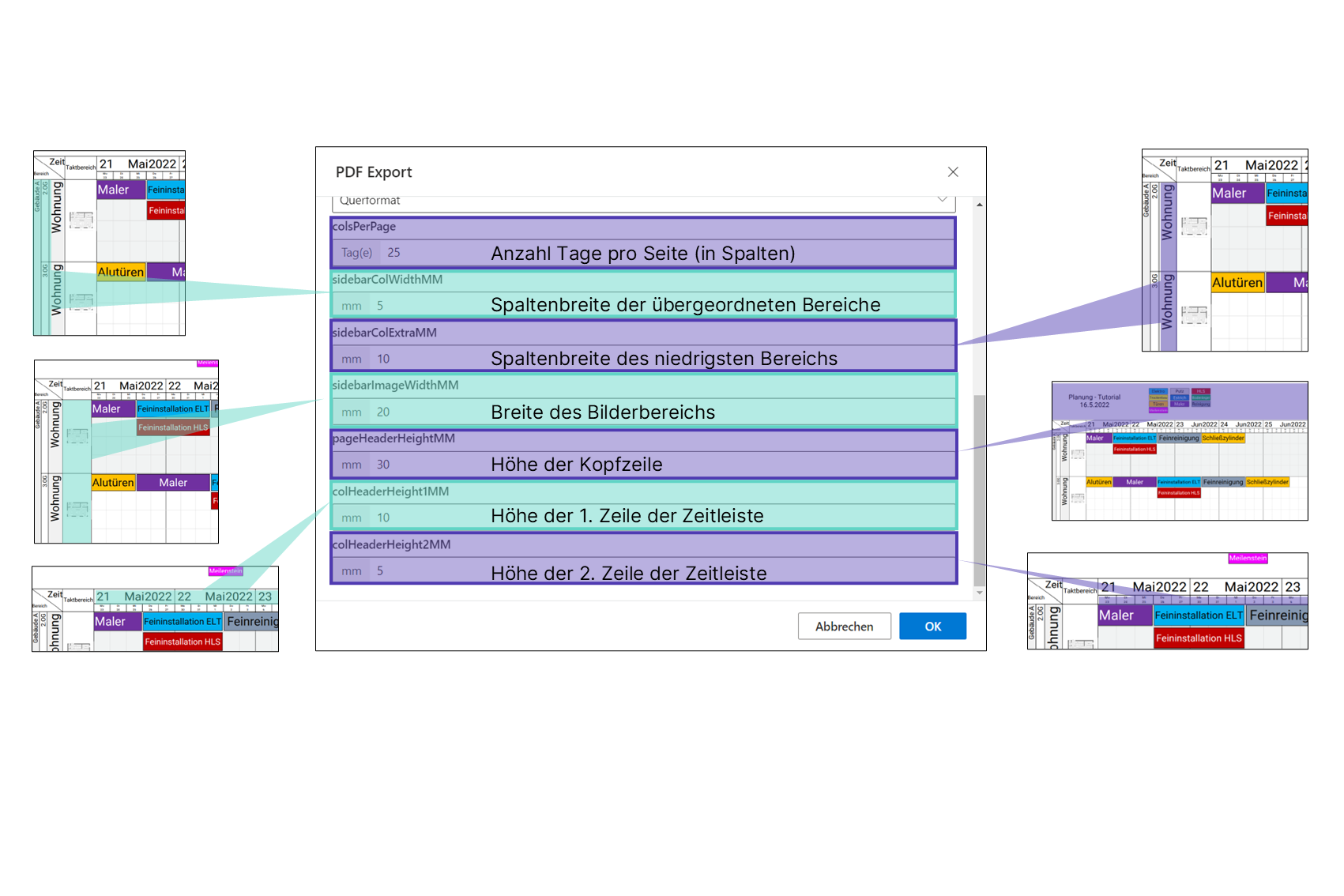Click the scrollbar down arrow in dialog
This screenshot has height=896, width=1344.
pos(980,593)
